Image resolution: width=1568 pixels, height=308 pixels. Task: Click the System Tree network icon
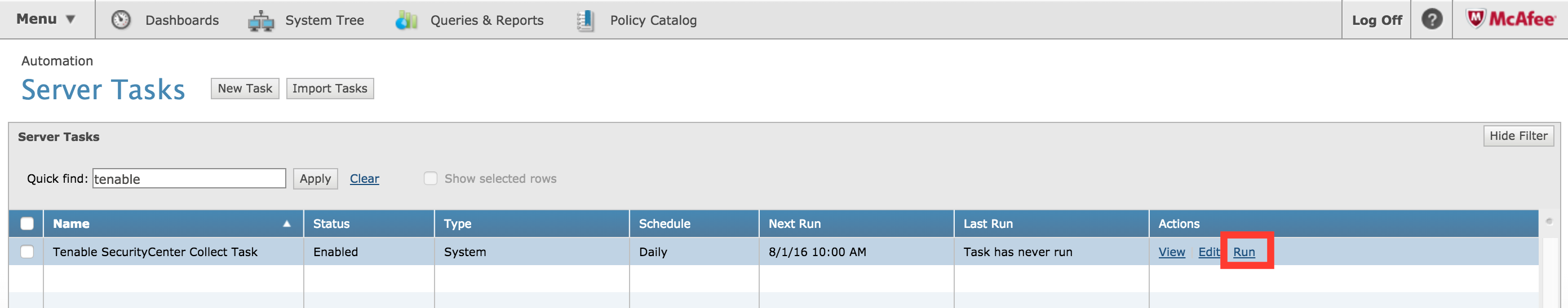pos(261,21)
